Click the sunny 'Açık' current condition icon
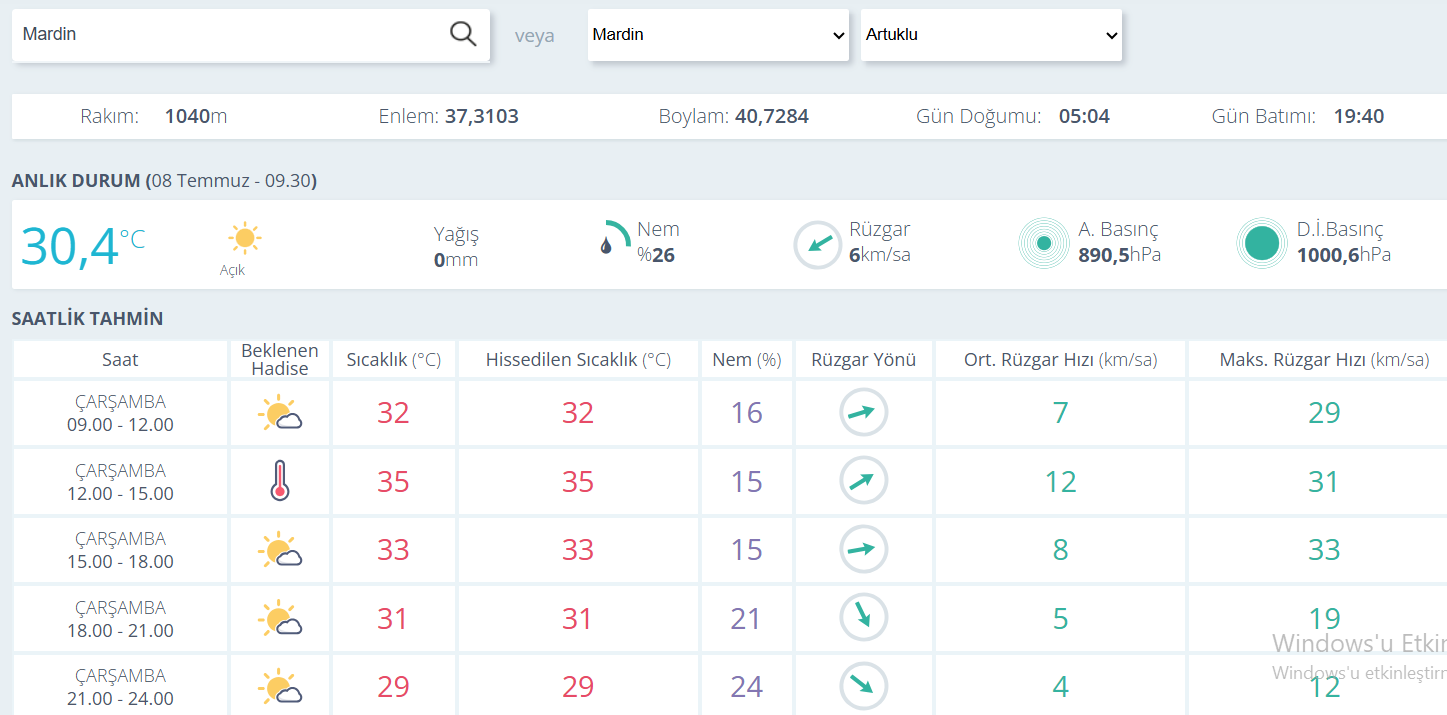Screen dimensions: 1447x715 tap(244, 239)
